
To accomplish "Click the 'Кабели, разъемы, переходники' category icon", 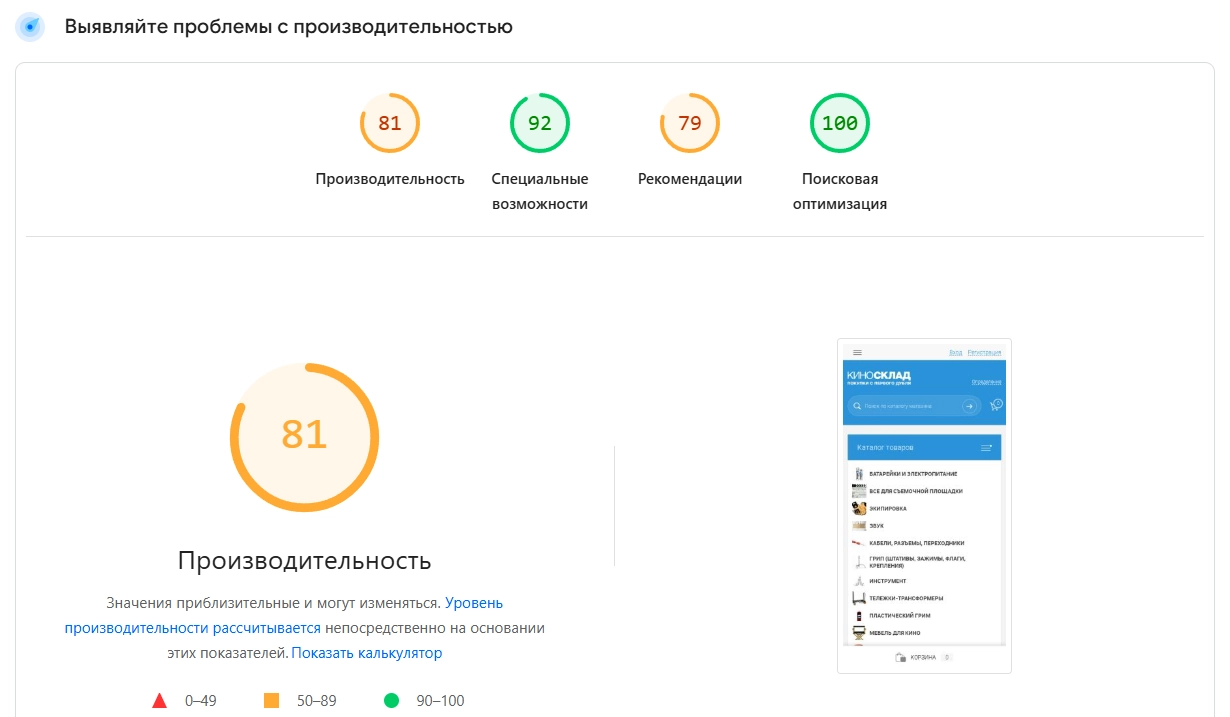I will [858, 543].
